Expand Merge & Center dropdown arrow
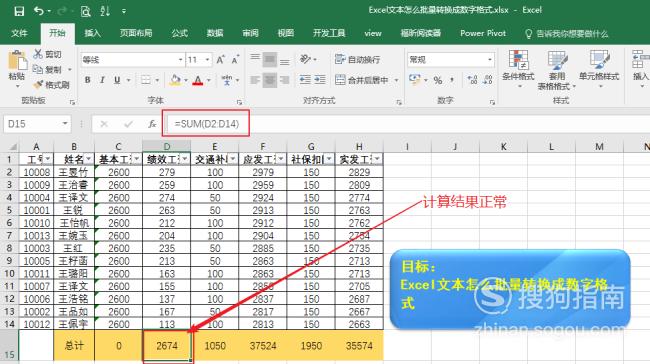Viewport: 650px width, 364px height. 396,80
